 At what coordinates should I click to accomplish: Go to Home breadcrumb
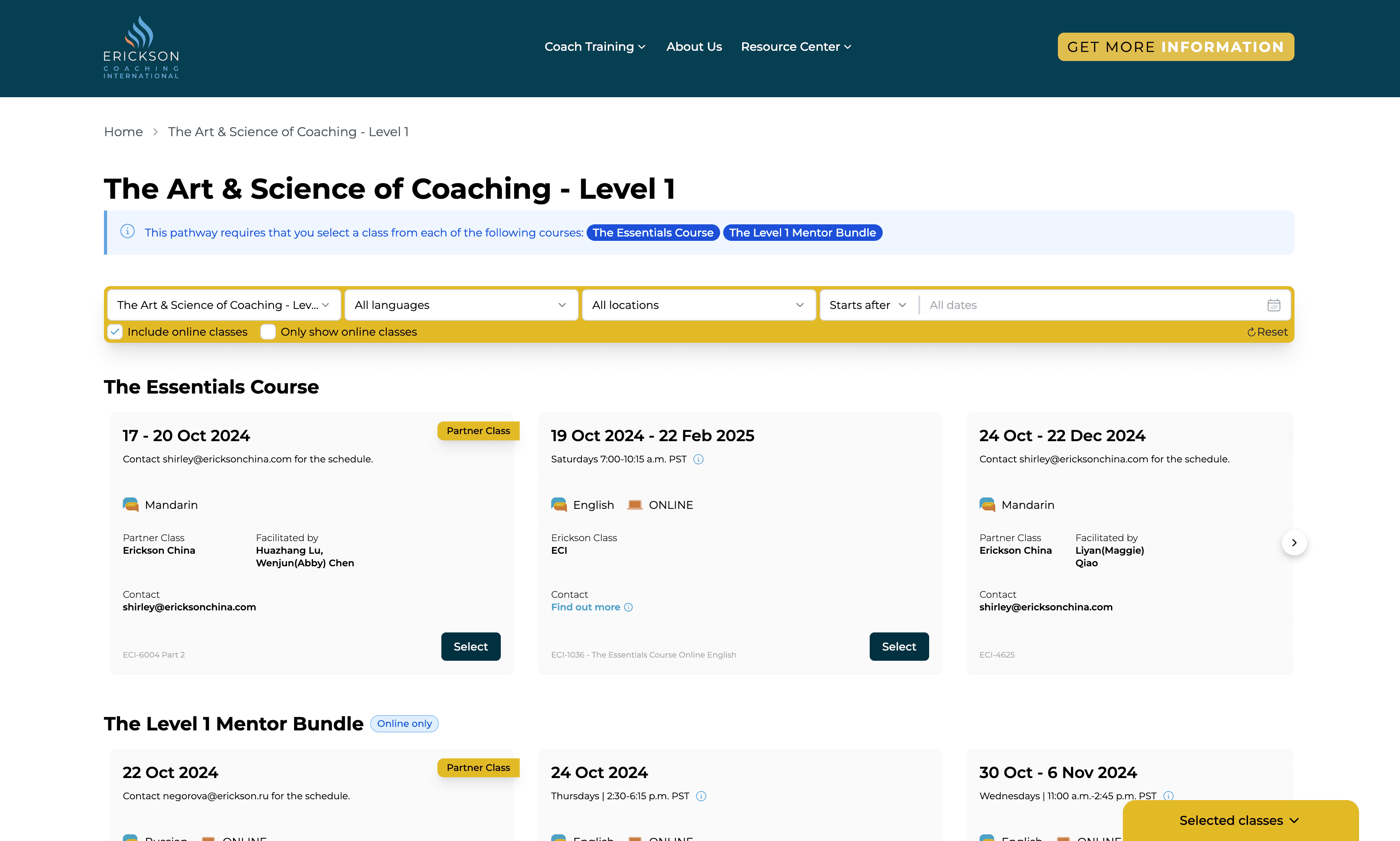[x=123, y=131]
